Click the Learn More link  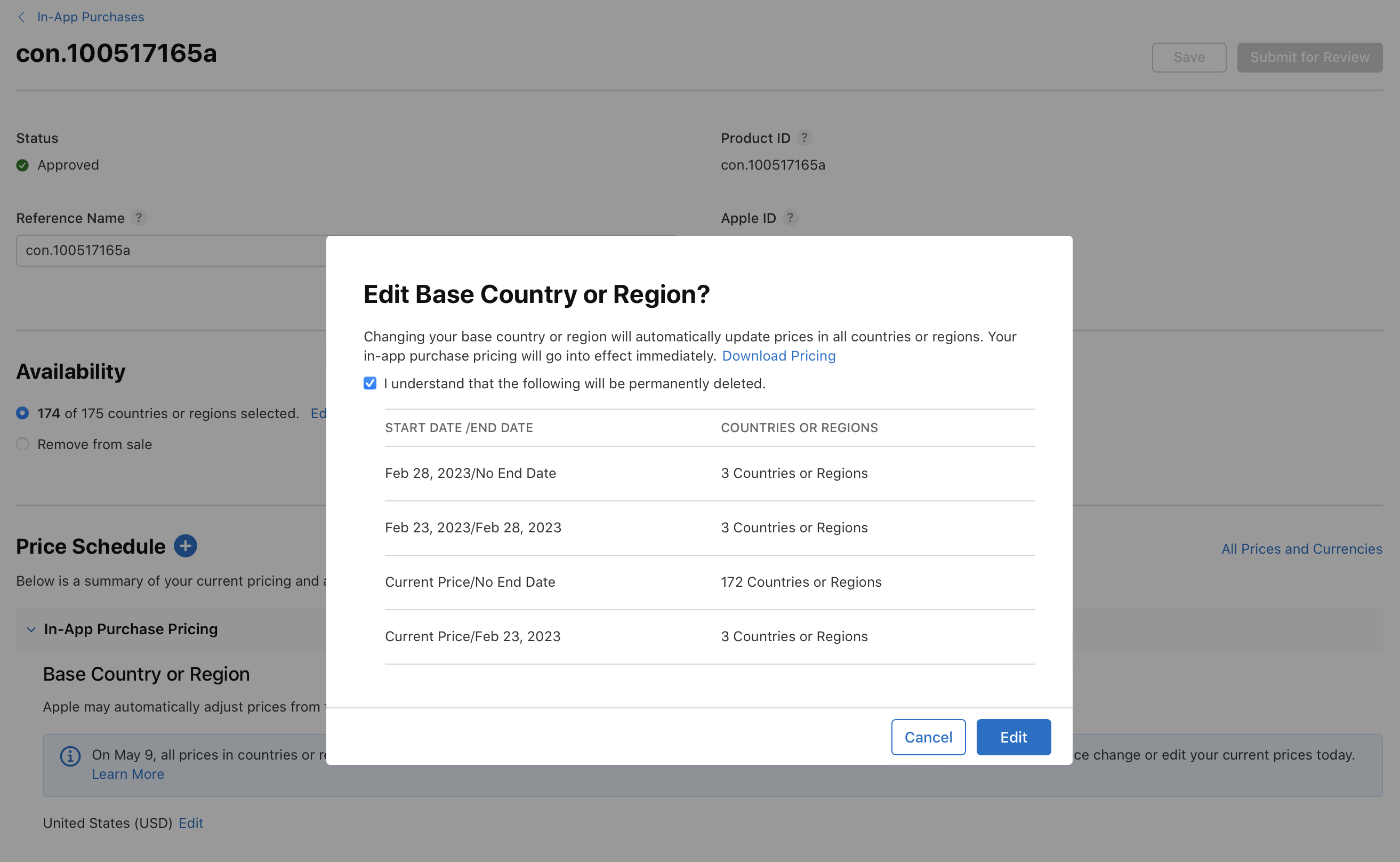(x=127, y=773)
